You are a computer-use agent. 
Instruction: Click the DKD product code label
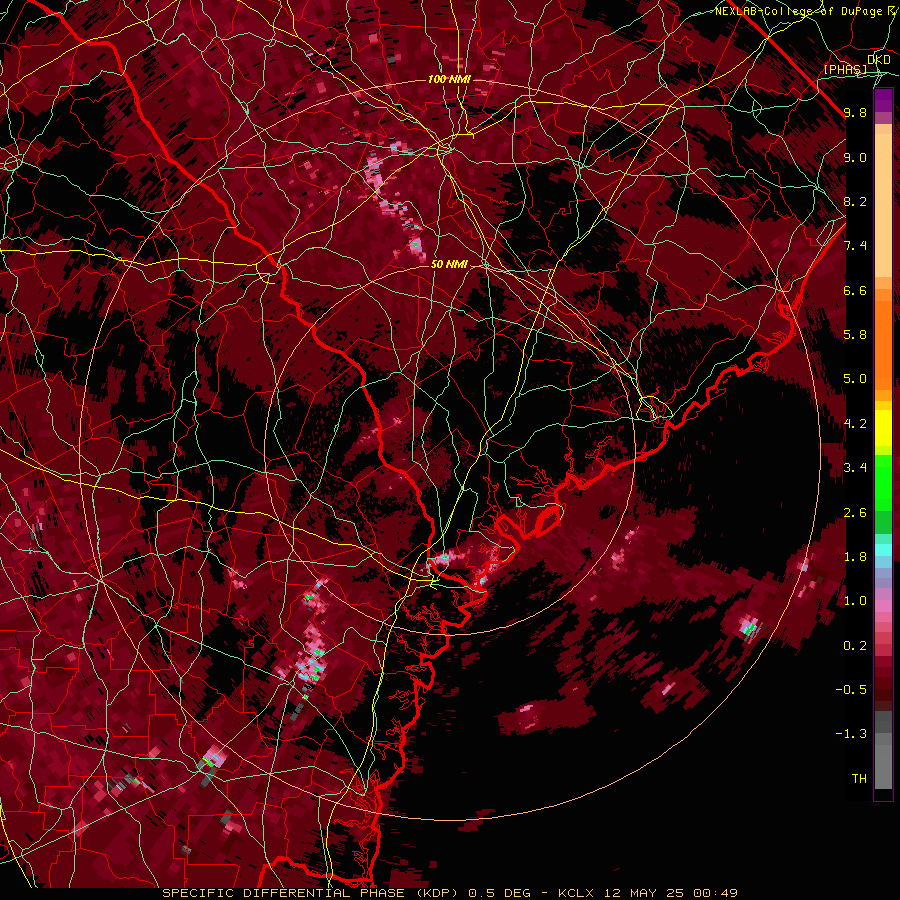879,60
